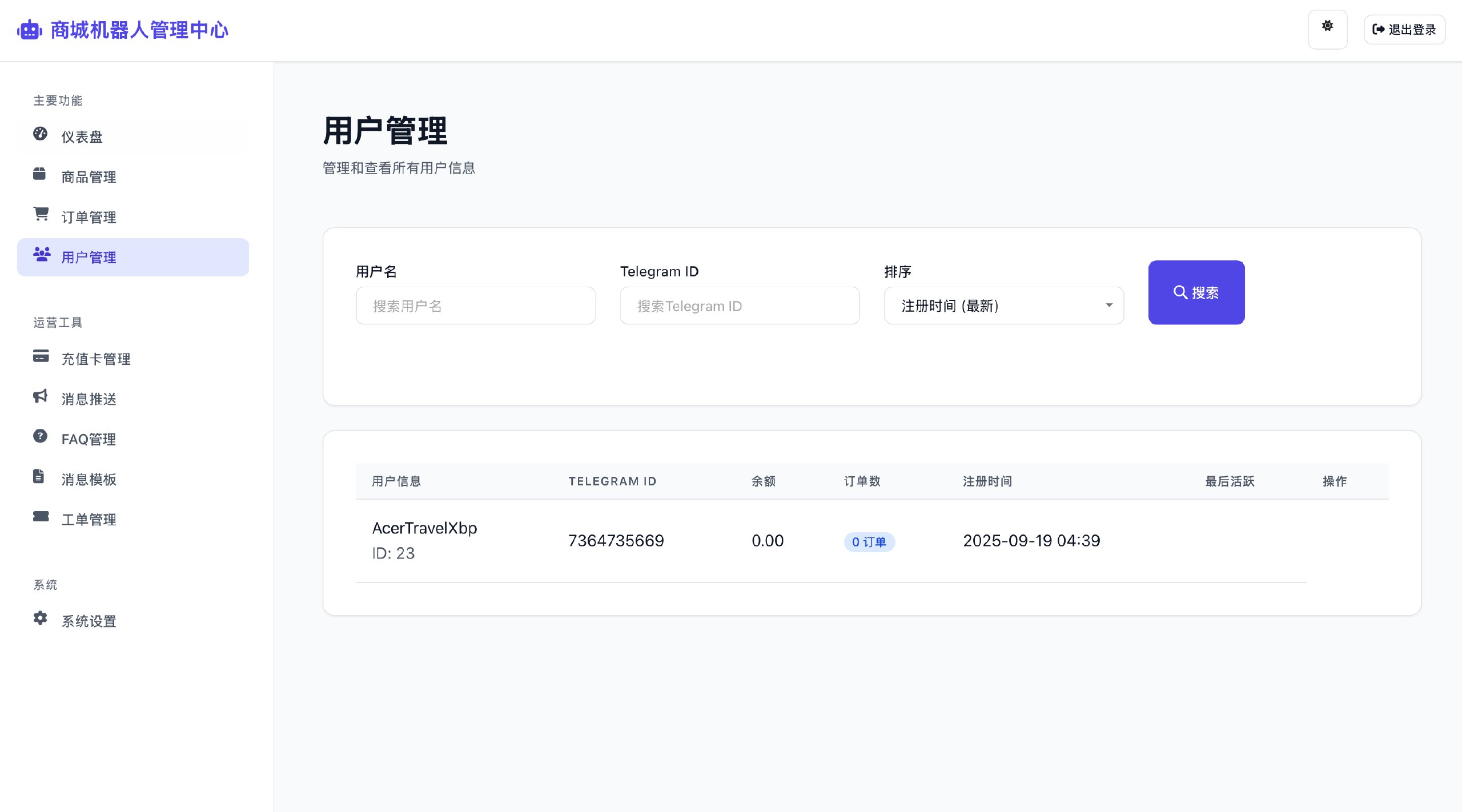Click the 0 订单 badge for AcerTravelXbp

coord(869,542)
